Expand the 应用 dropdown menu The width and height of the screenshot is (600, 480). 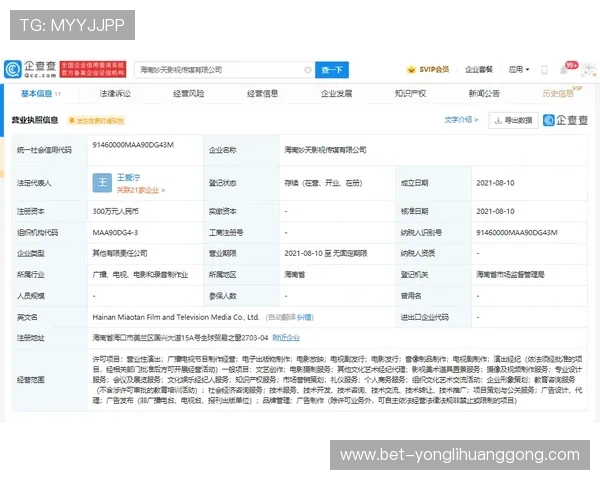518,70
